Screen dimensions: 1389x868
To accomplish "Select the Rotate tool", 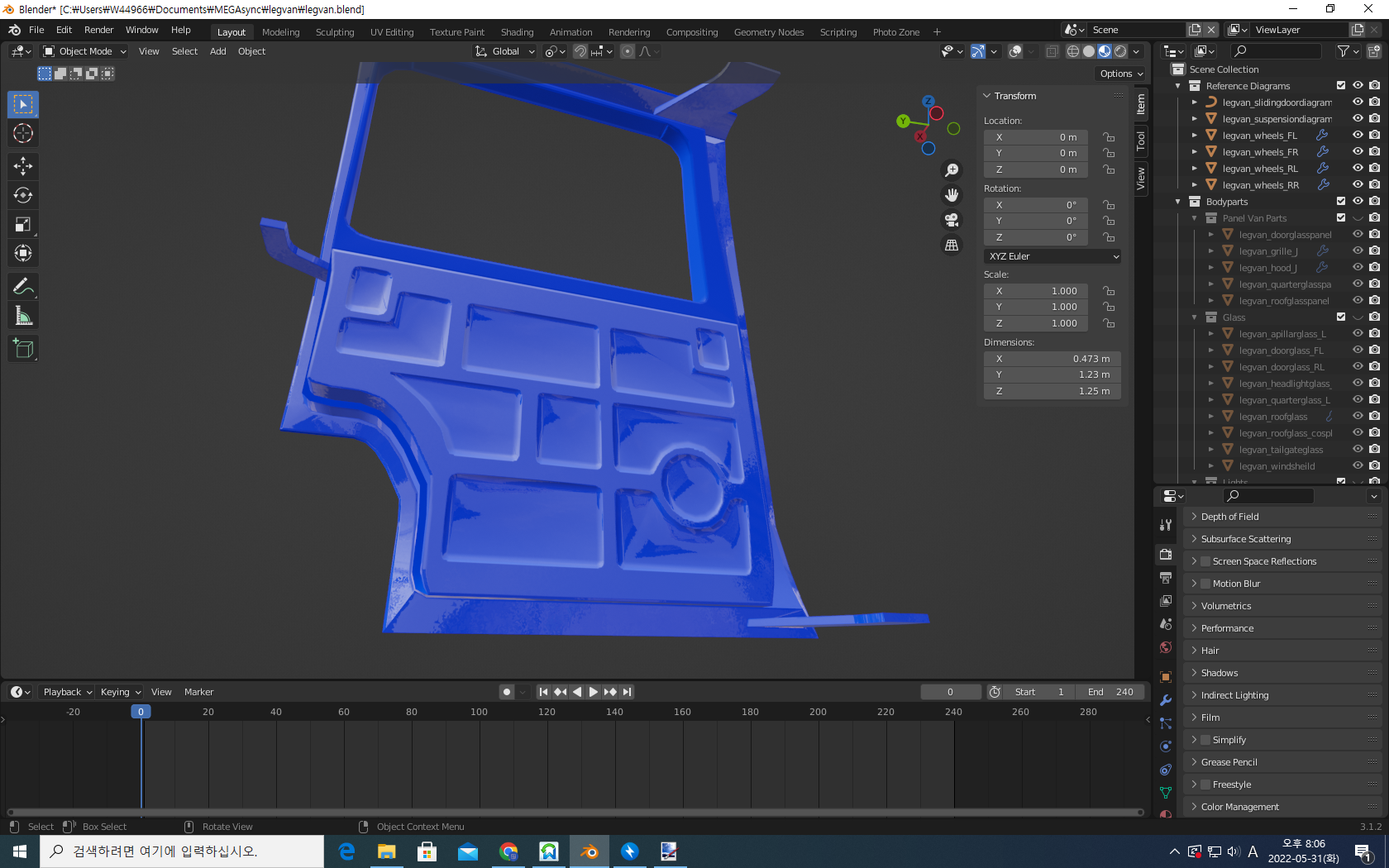I will tap(23, 195).
